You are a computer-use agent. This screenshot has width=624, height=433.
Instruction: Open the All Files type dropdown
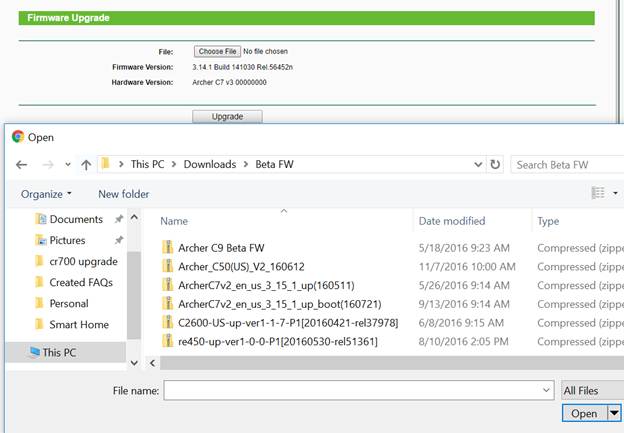pyautogui.click(x=591, y=390)
